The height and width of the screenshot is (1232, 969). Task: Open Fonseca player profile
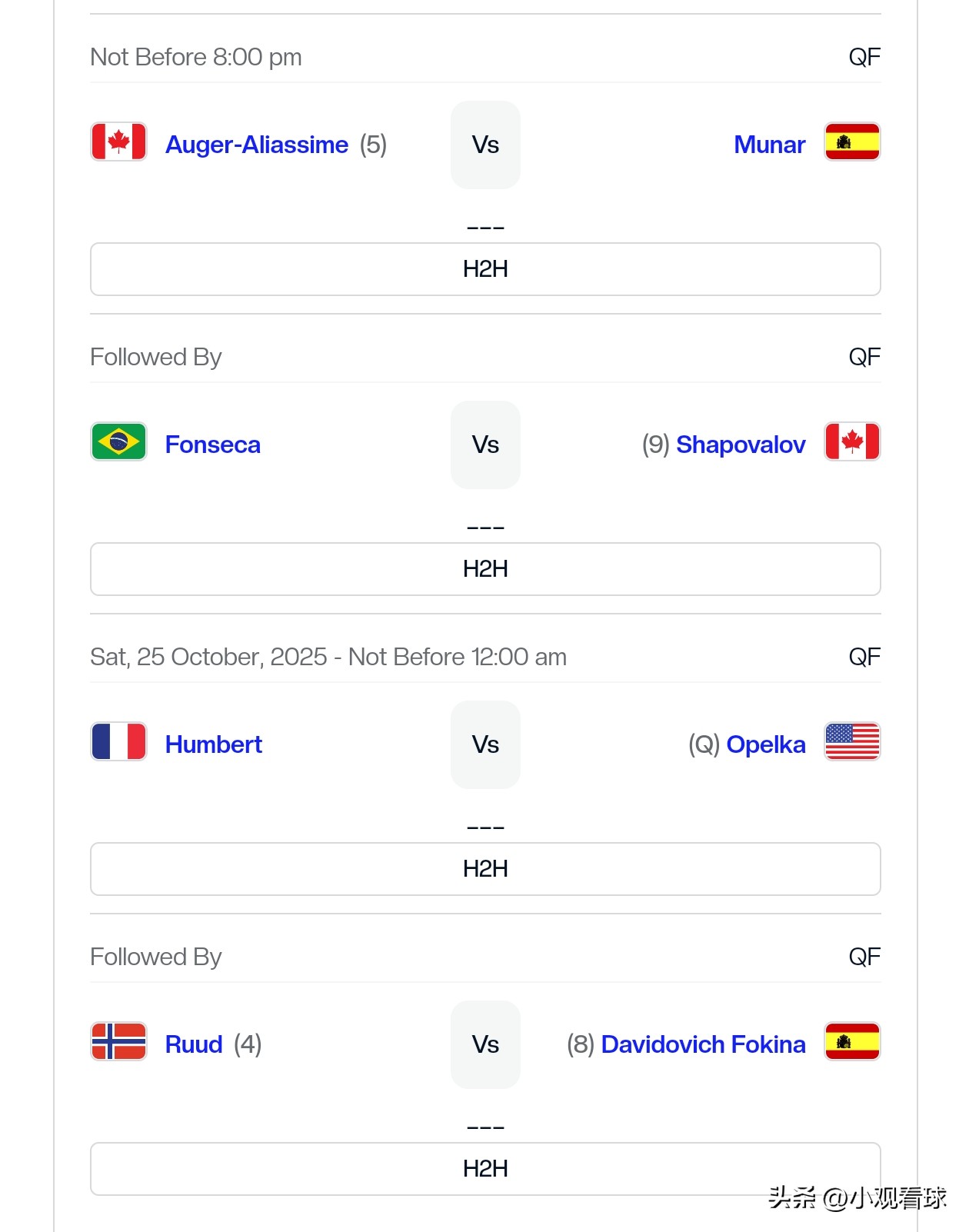point(213,445)
